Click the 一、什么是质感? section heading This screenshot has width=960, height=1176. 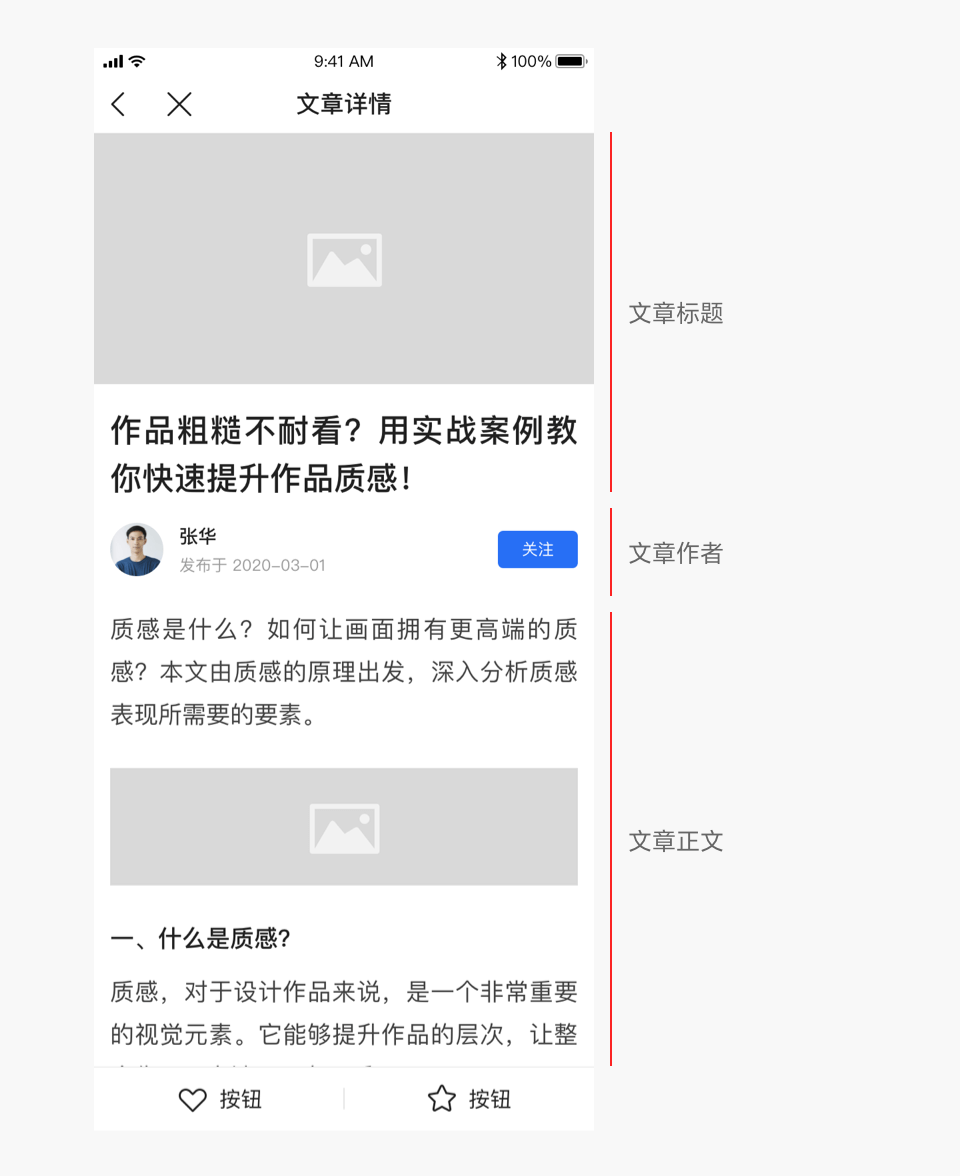[x=200, y=938]
